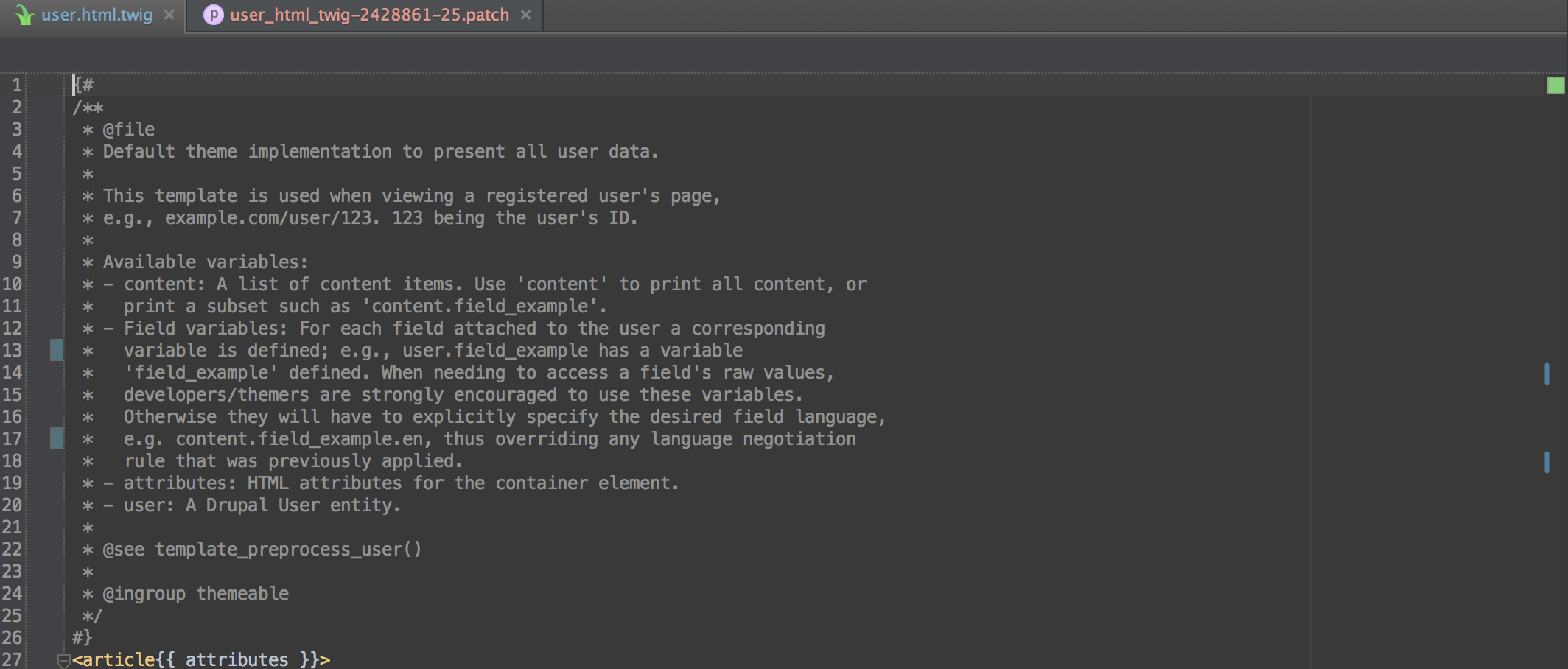Viewport: 1568px width, 669px height.
Task: Click the green inspection status square
Action: coord(1555,85)
